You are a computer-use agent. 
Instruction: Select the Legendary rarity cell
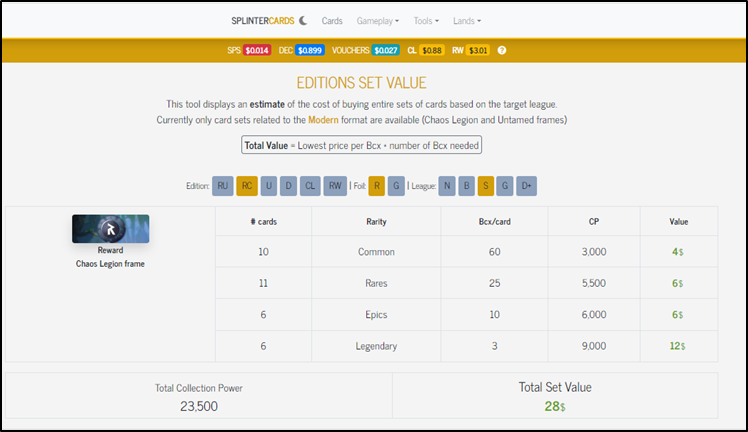click(376, 346)
